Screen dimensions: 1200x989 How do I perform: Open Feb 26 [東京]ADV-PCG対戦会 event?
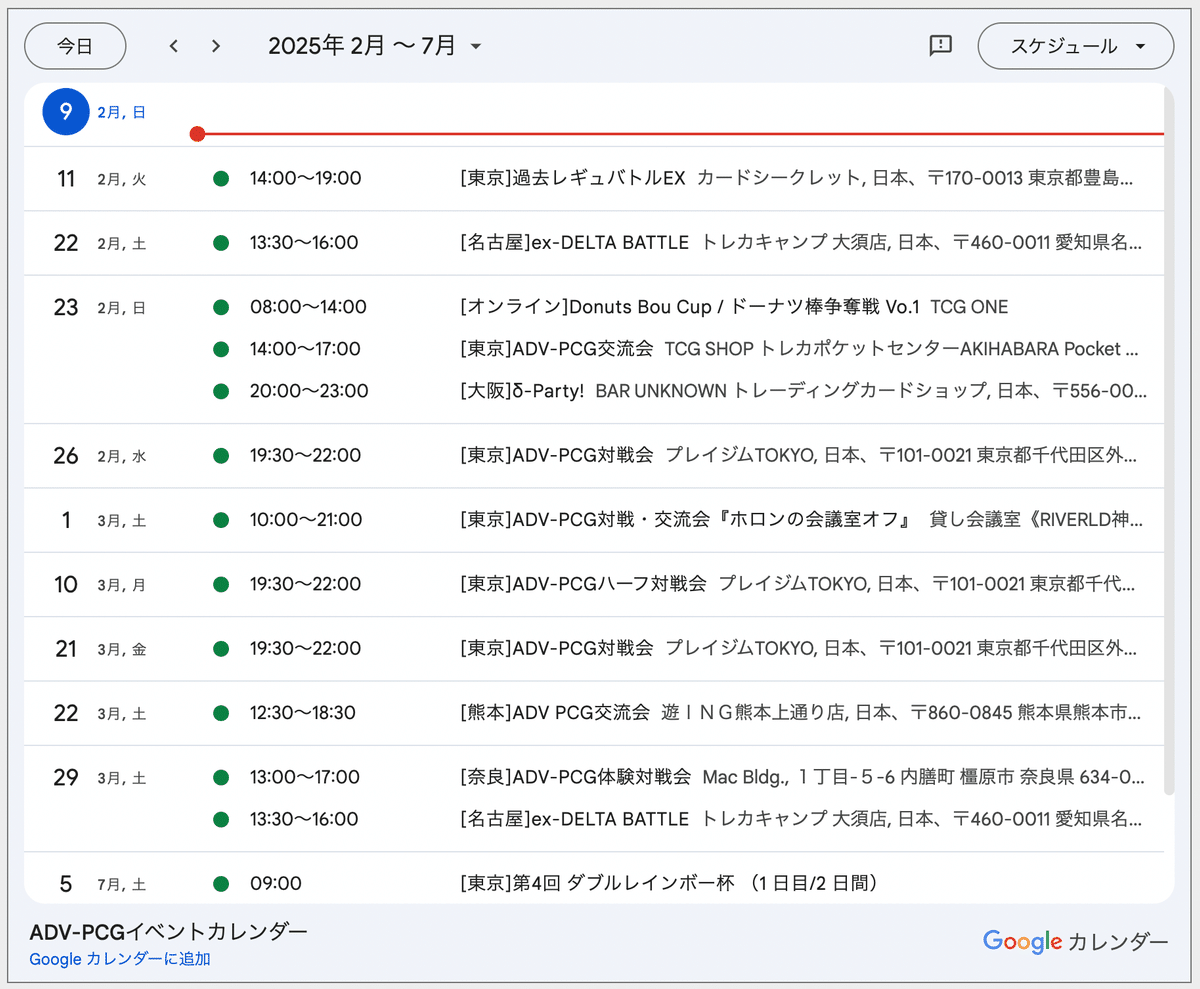[x=798, y=456]
